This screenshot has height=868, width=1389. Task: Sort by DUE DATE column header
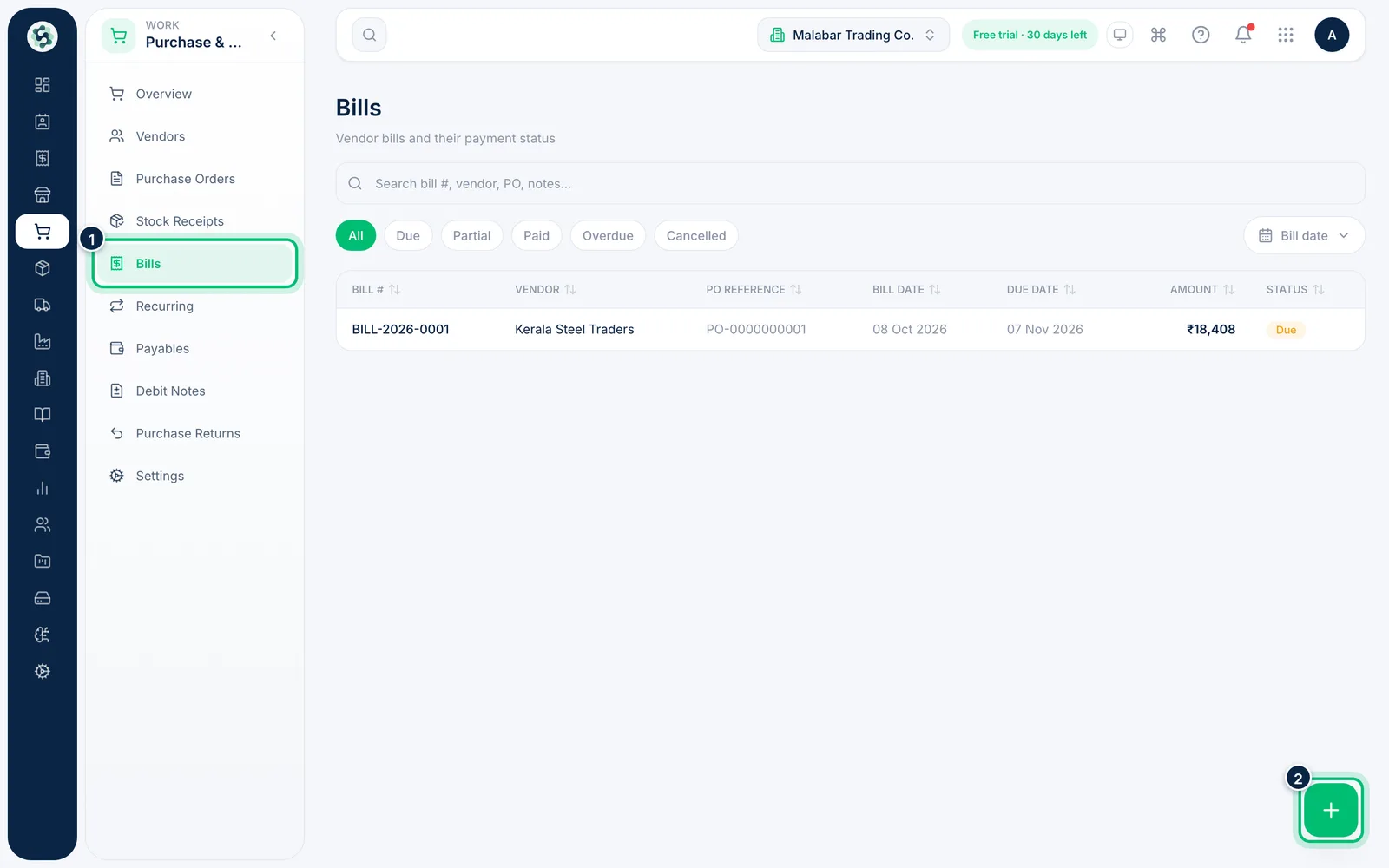1041,289
